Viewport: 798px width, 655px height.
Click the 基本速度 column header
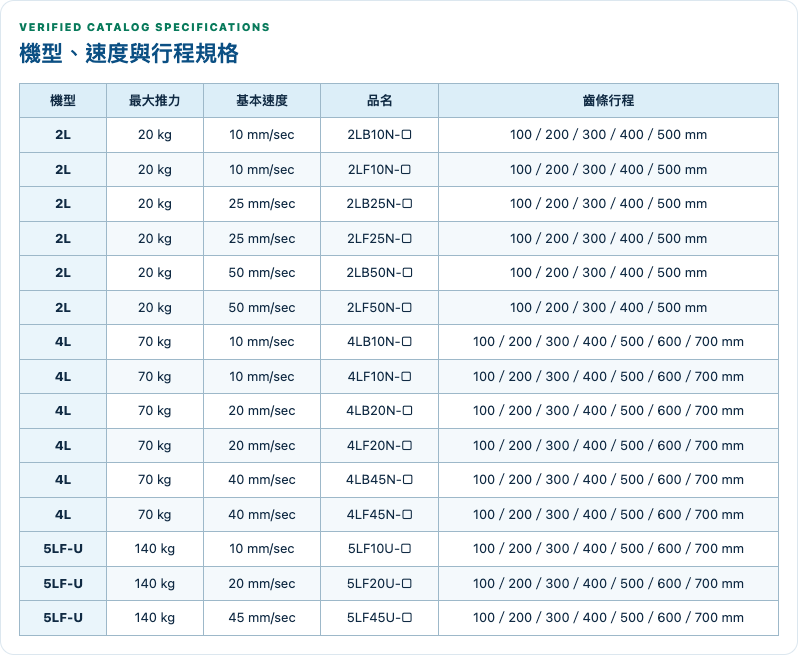click(x=262, y=101)
